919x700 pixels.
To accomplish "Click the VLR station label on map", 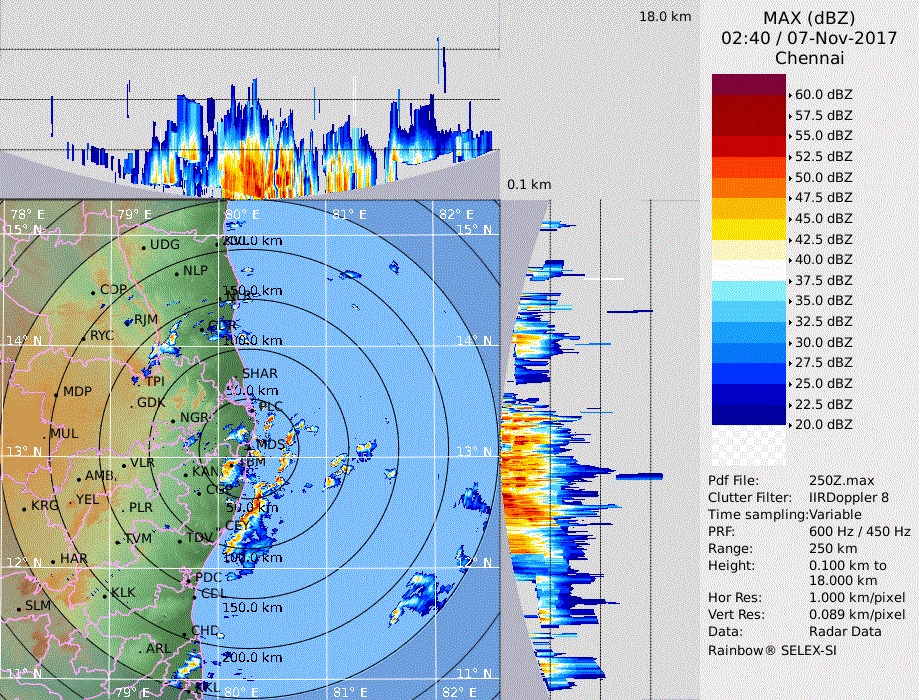I will pos(142,463).
